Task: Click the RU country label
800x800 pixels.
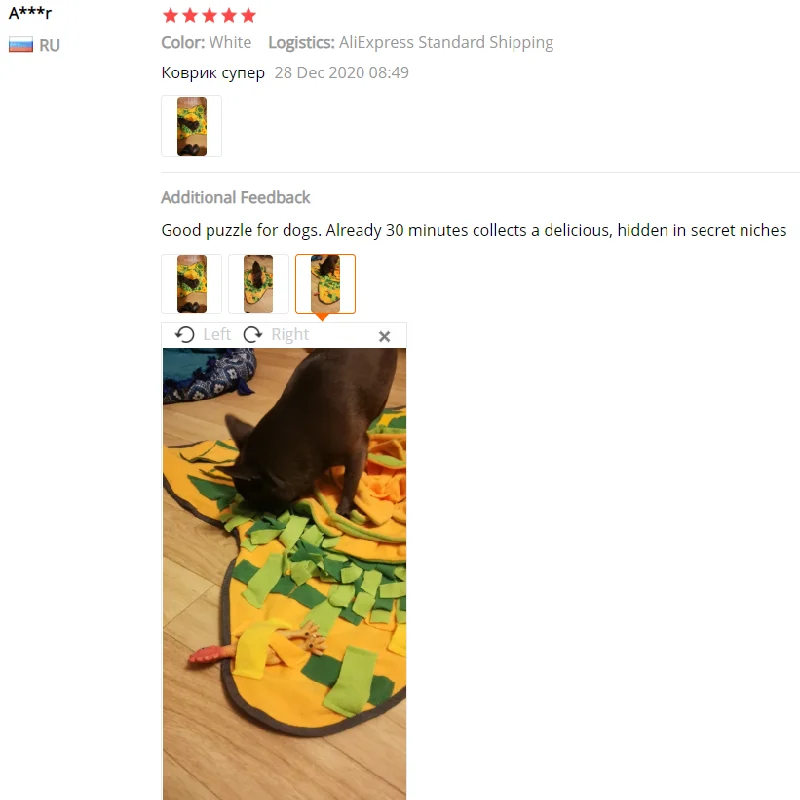Action: (49, 45)
